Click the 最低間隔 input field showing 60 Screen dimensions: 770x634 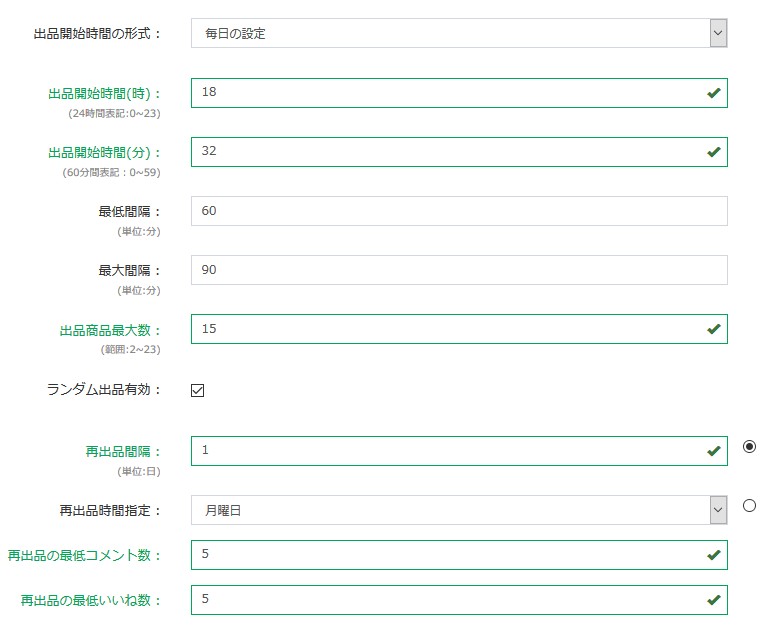458,211
